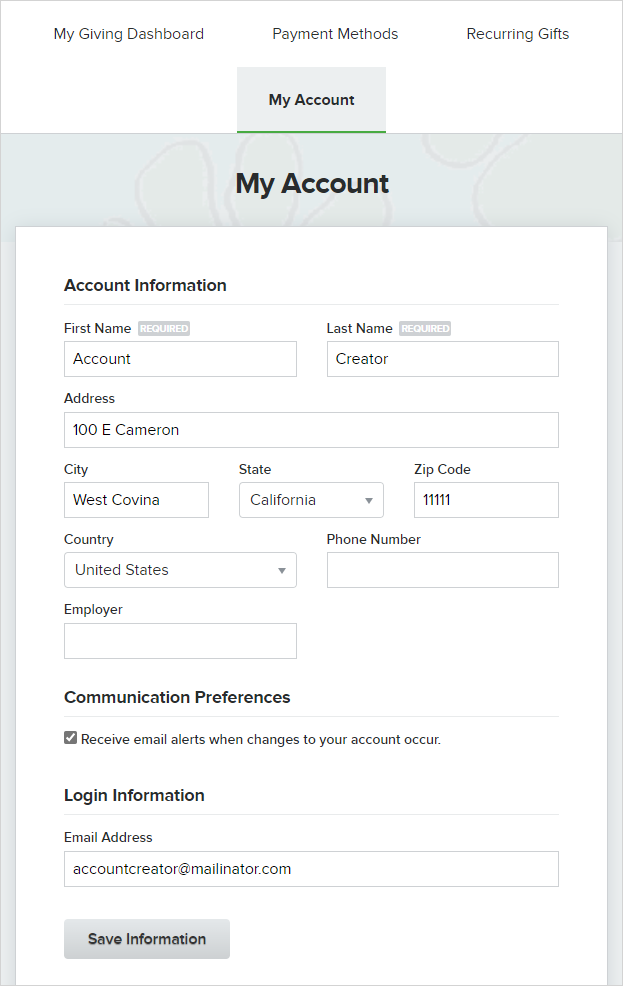Image resolution: width=623 pixels, height=986 pixels.
Task: Go to Recurring Gifts tab
Action: pyautogui.click(x=517, y=34)
